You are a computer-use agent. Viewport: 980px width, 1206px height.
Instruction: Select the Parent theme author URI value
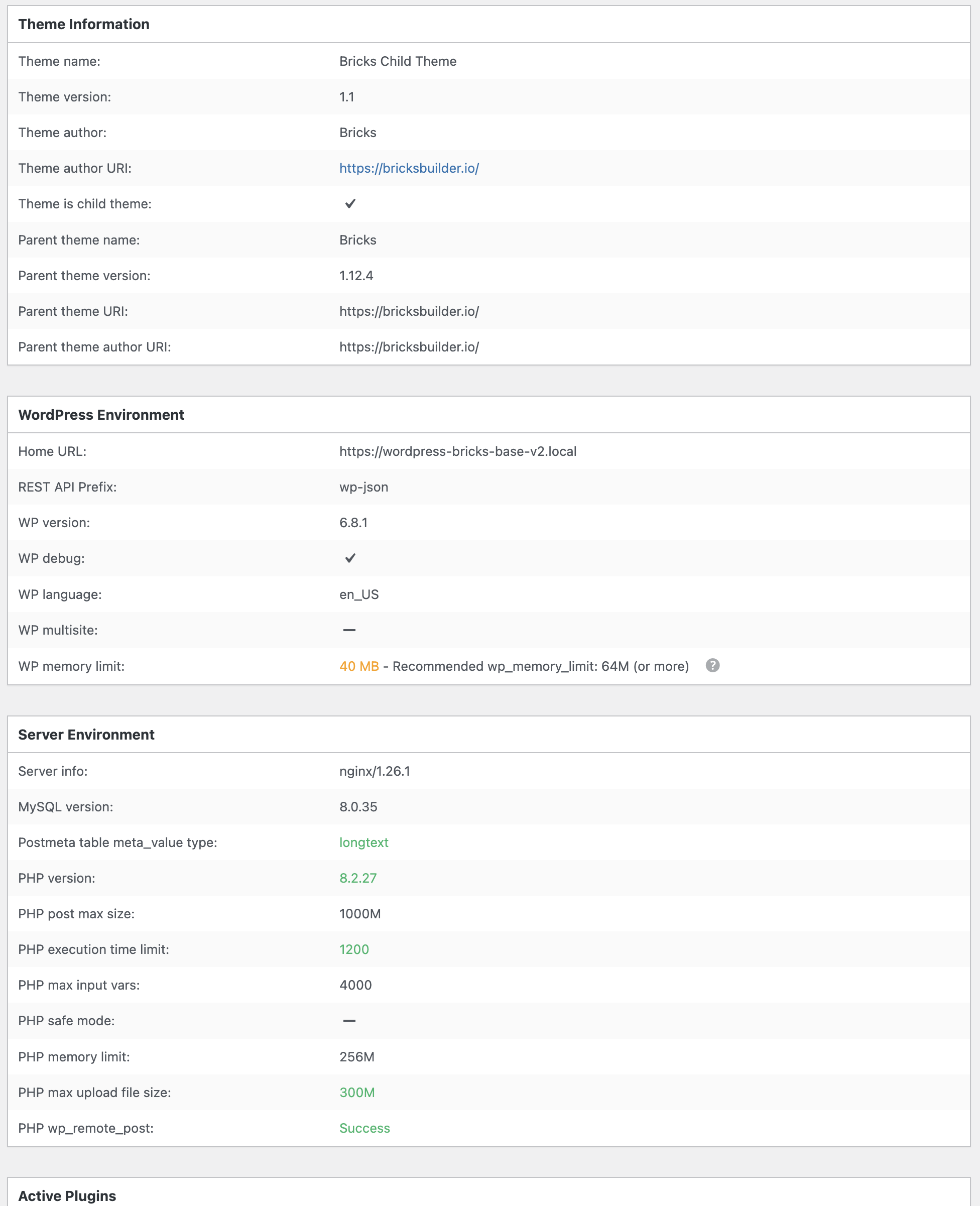pos(409,347)
